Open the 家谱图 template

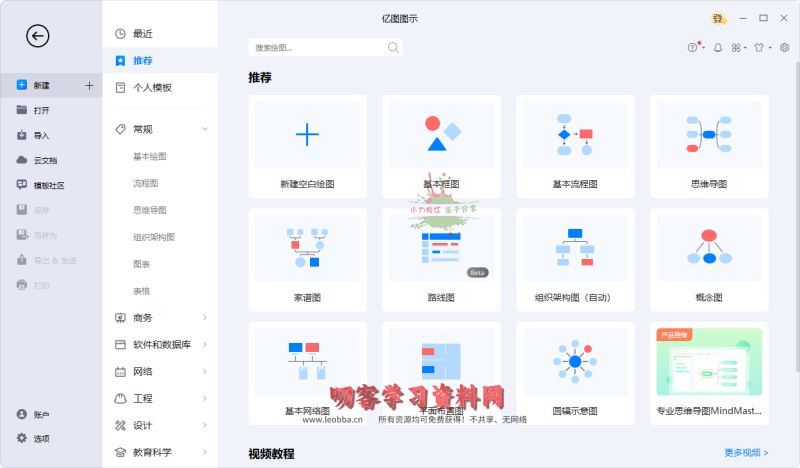[x=308, y=260]
